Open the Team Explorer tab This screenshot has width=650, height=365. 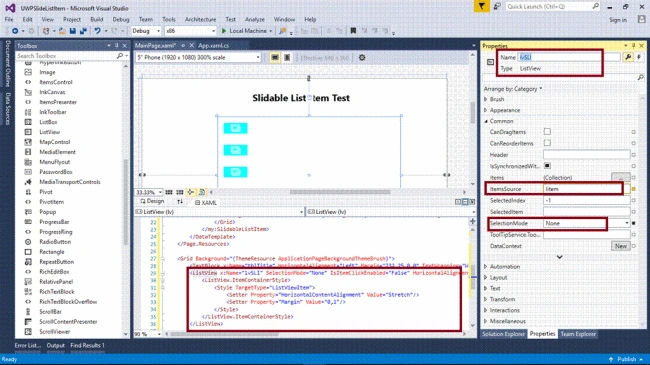click(578, 334)
